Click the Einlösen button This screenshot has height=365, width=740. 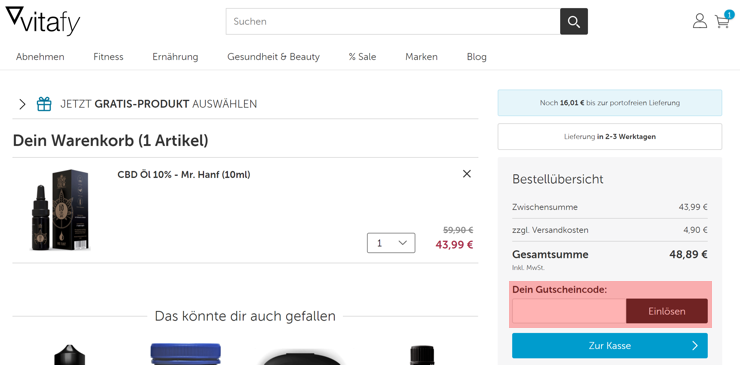667,311
